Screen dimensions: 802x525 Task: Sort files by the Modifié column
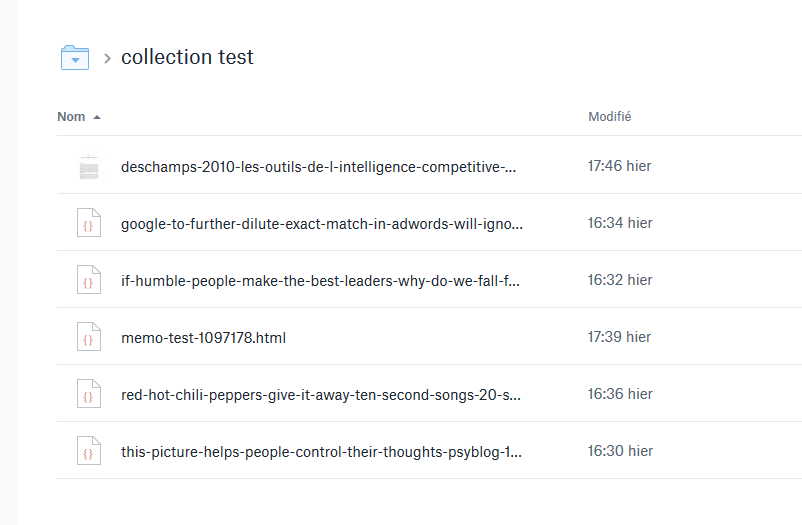pyautogui.click(x=609, y=117)
